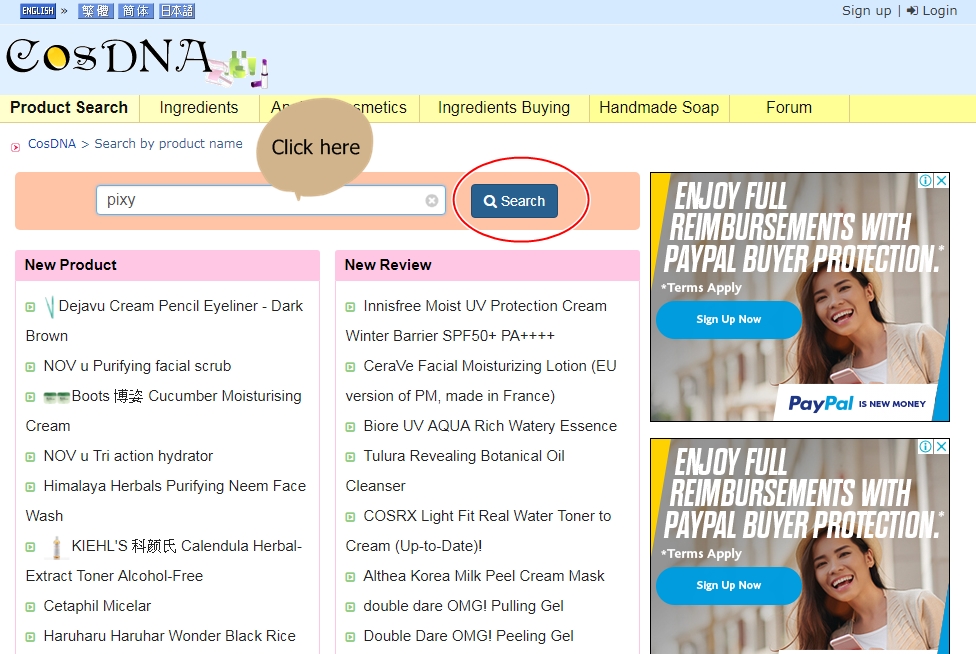976x654 pixels.
Task: Open NOV u Tri action hydrator
Action: (x=128, y=456)
